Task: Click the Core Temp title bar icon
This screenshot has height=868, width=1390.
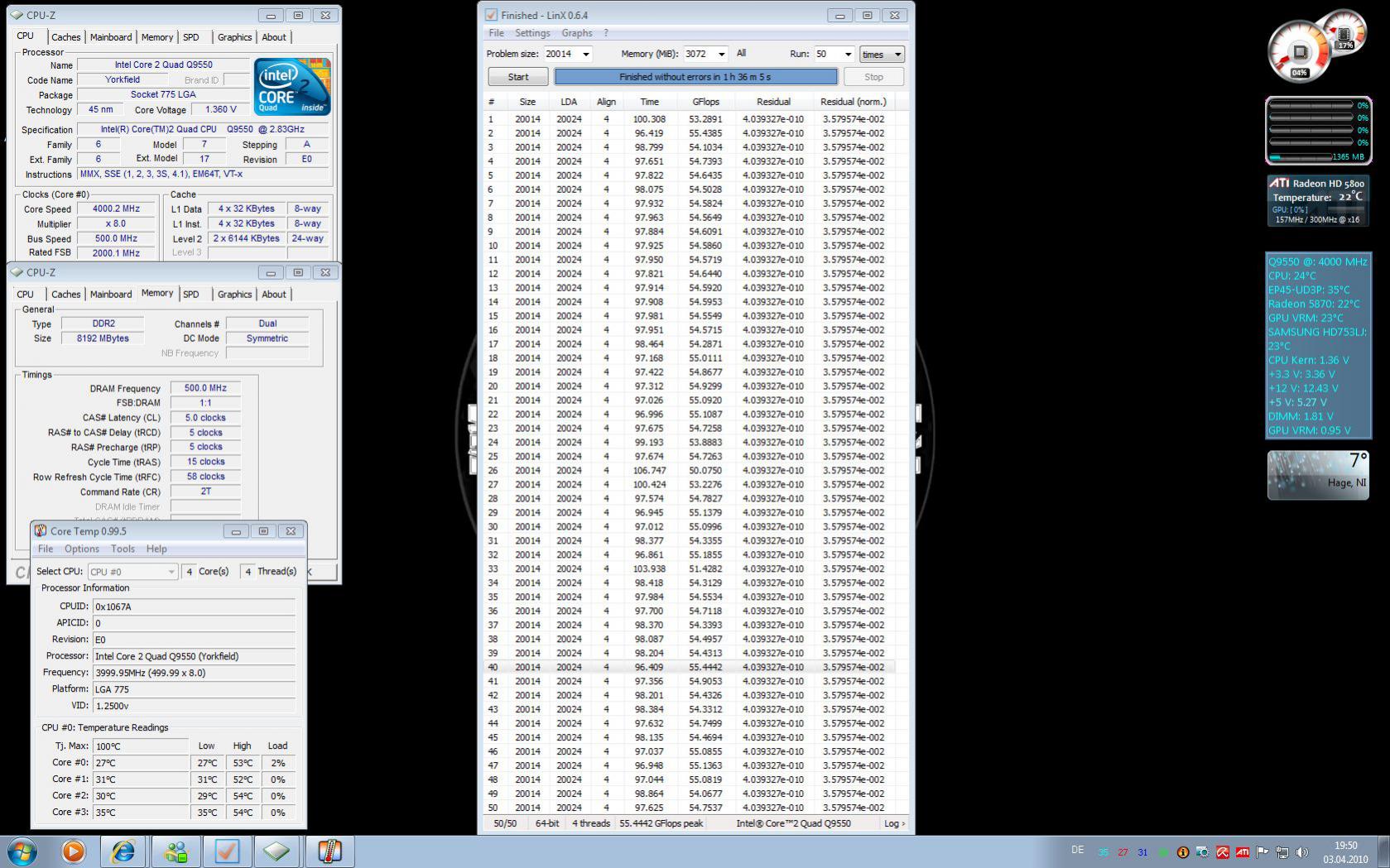Action: 40,531
